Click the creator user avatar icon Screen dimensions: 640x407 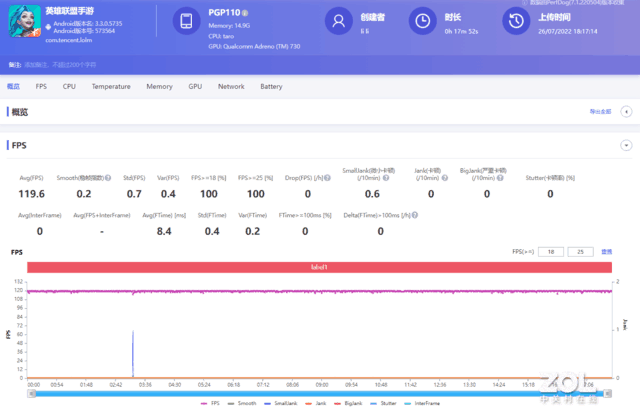coord(340,20)
